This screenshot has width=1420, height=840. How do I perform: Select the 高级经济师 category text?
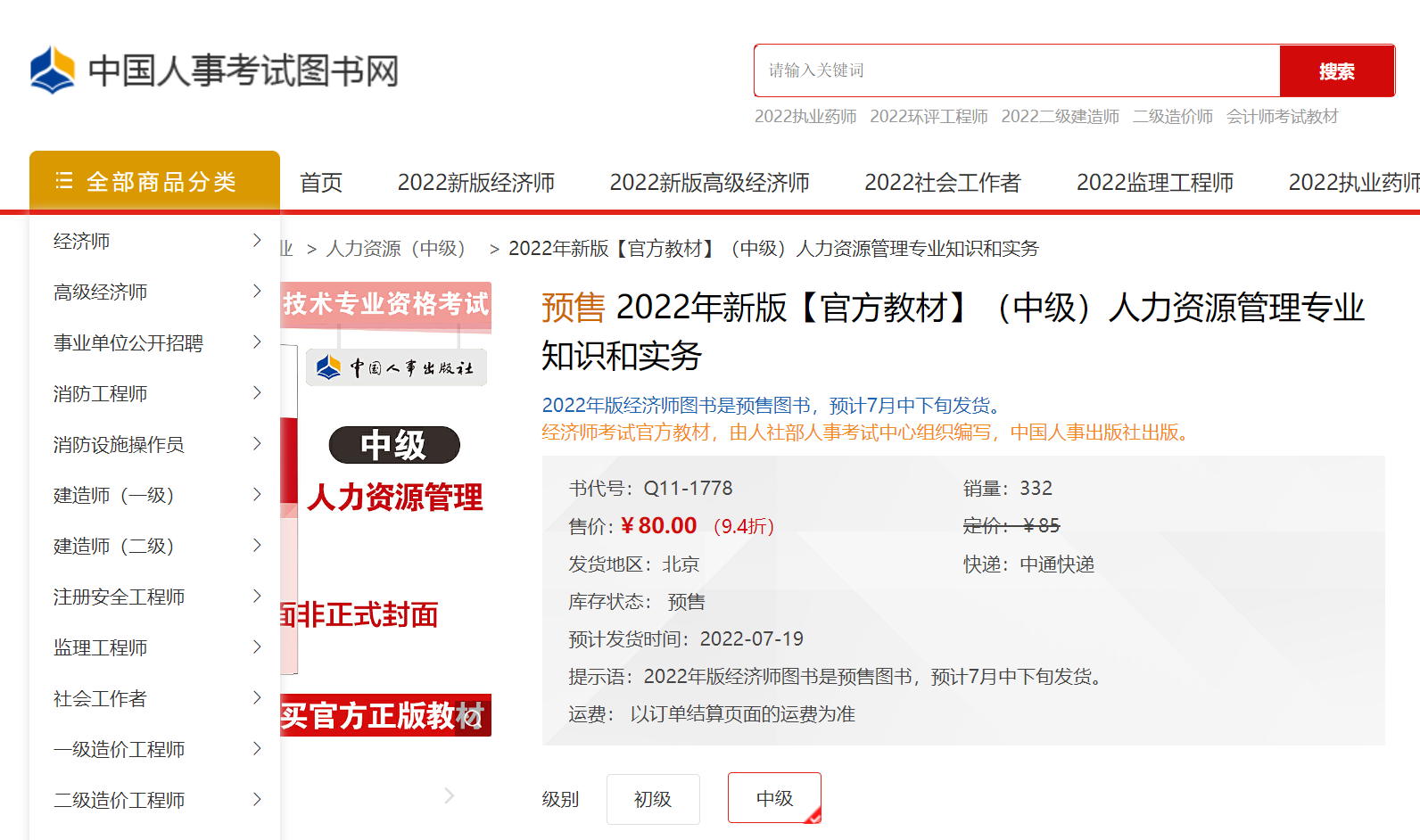click(101, 292)
